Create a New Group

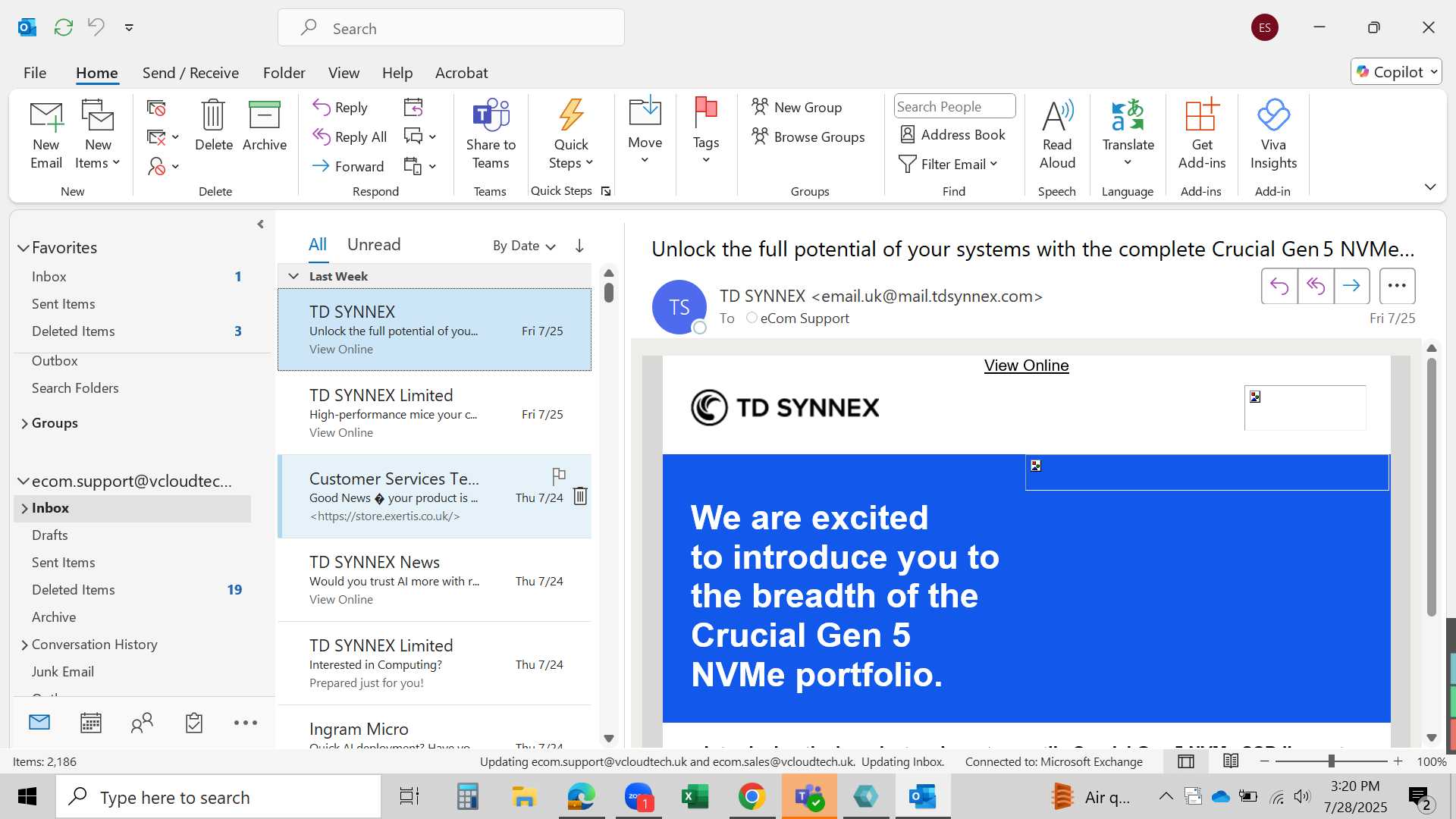(797, 107)
